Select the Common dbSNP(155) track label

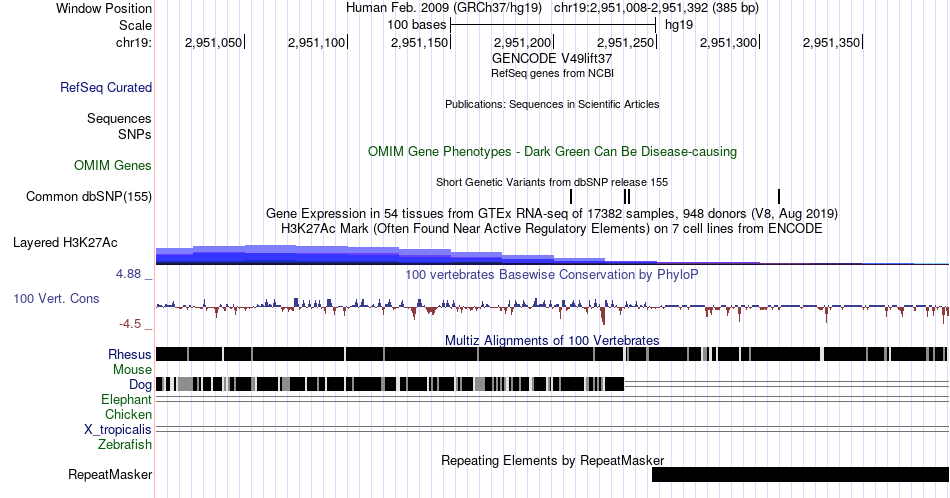tap(89, 196)
